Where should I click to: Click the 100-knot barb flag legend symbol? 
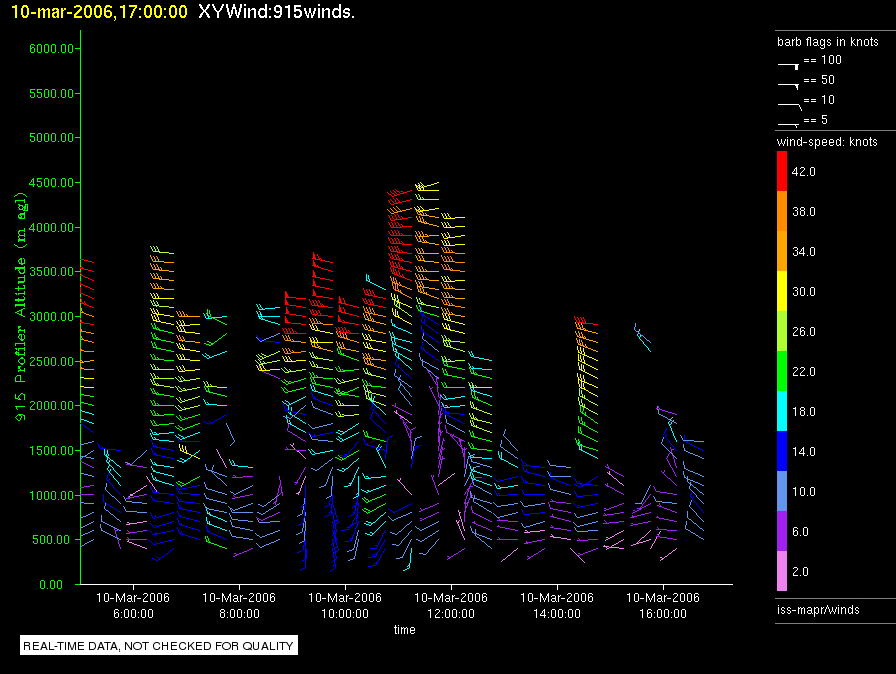[788, 62]
